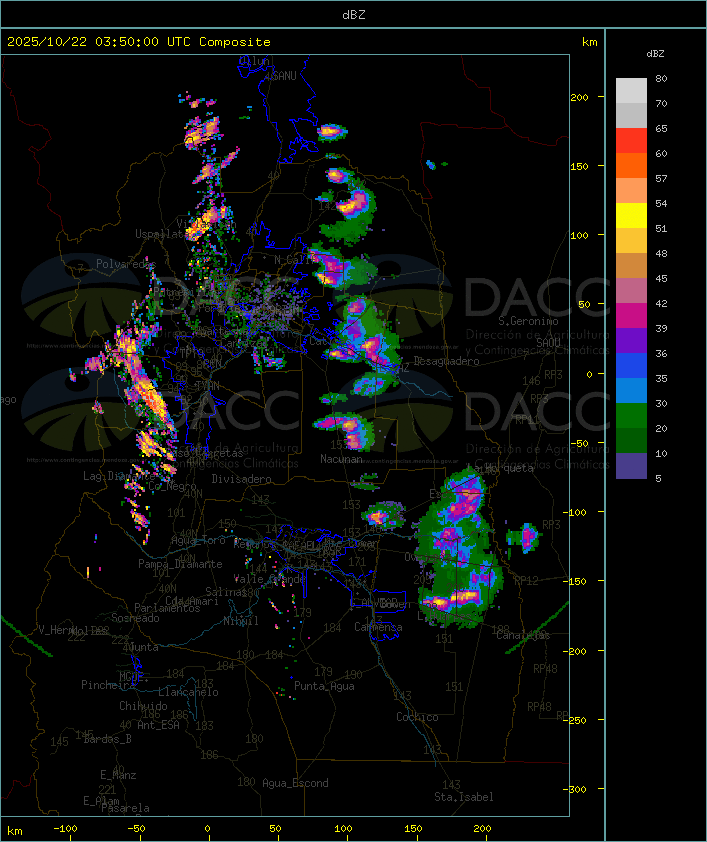Viewport: 707px width, 842px height.
Task: Click the '80' value at the legend top
Action: (x=661, y=78)
